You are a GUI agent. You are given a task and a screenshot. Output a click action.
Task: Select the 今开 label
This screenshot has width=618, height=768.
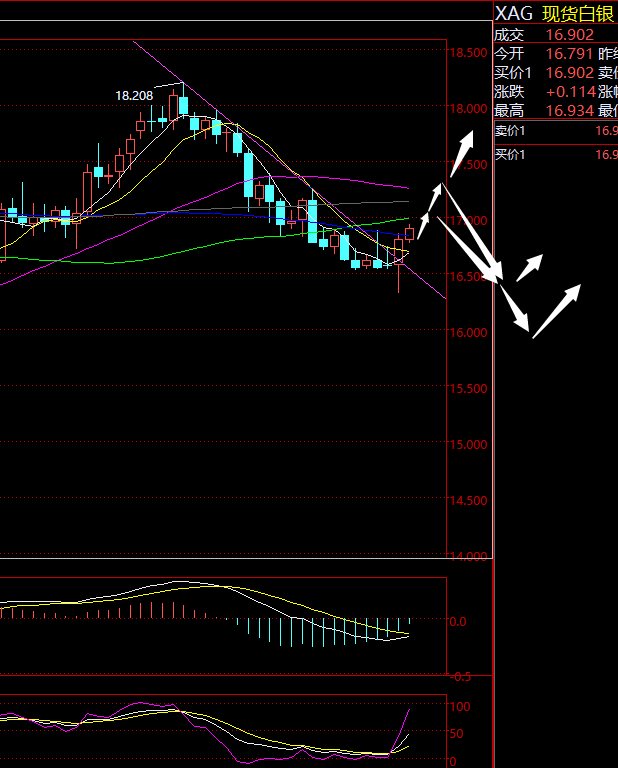click(x=509, y=53)
